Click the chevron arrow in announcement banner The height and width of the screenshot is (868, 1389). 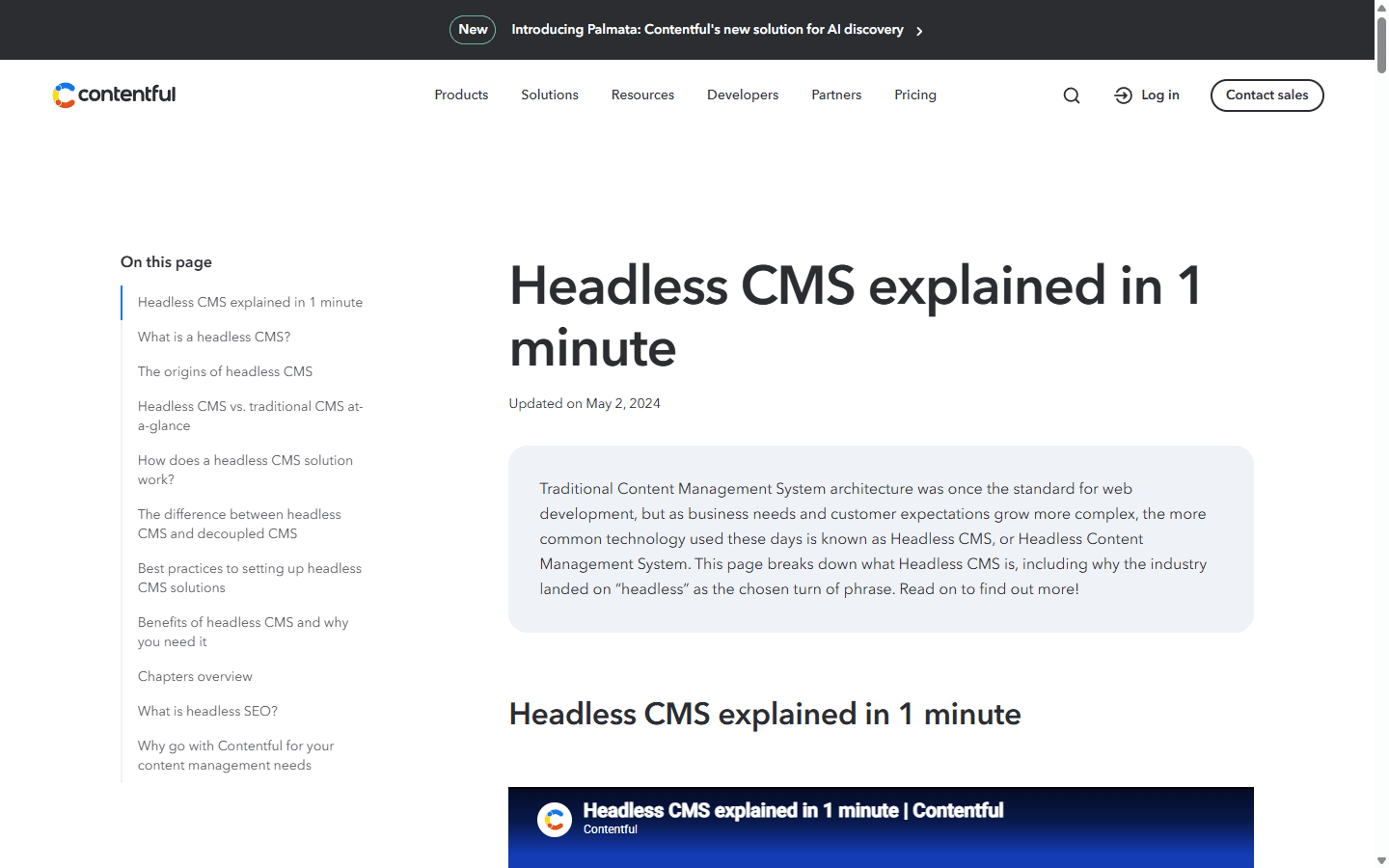point(919,31)
